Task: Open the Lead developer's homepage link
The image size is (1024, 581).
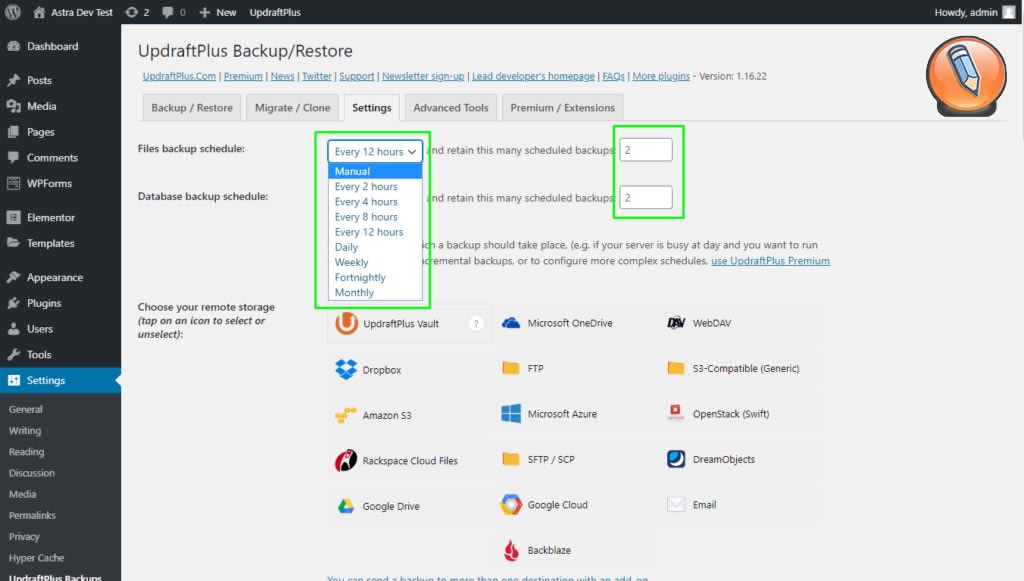Action: coord(534,76)
